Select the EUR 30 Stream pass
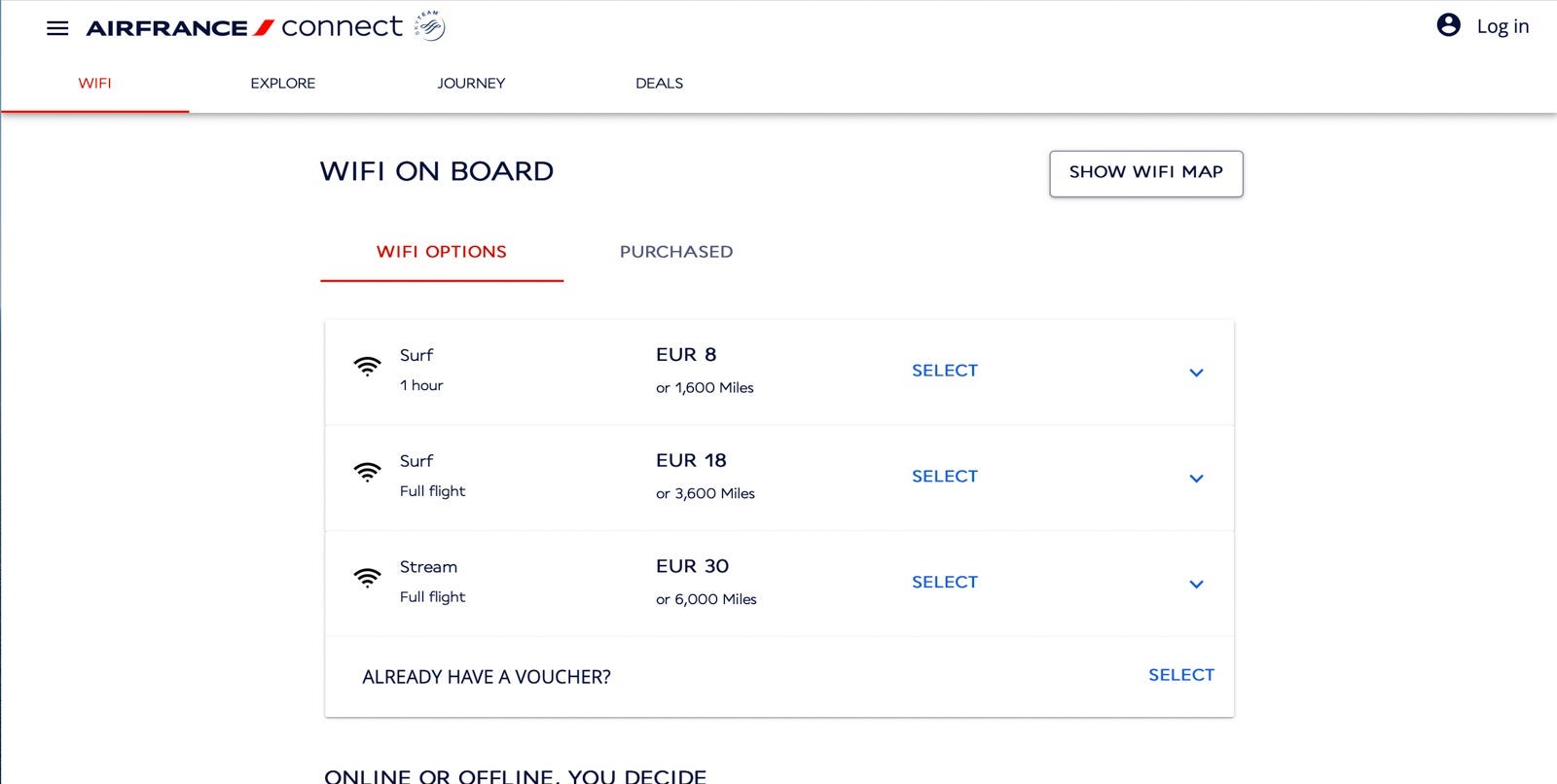This screenshot has width=1557, height=784. point(944,583)
